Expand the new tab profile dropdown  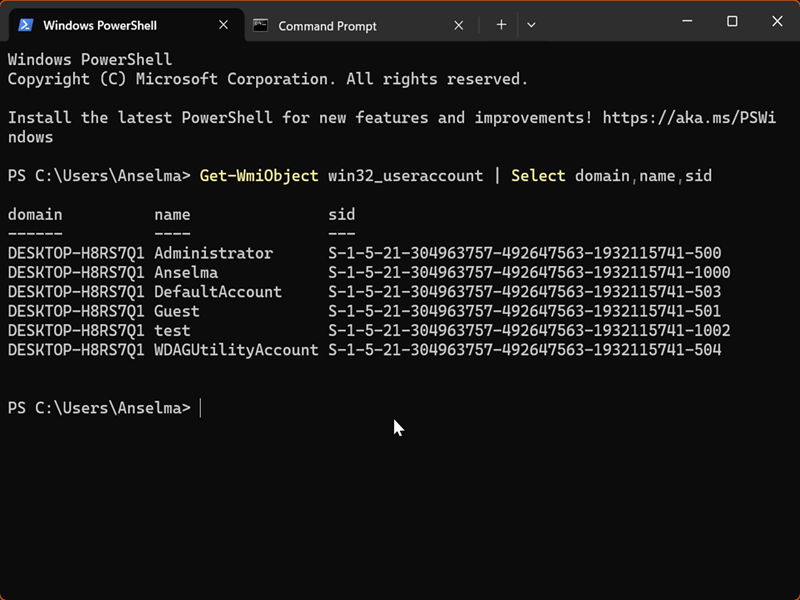click(x=531, y=25)
